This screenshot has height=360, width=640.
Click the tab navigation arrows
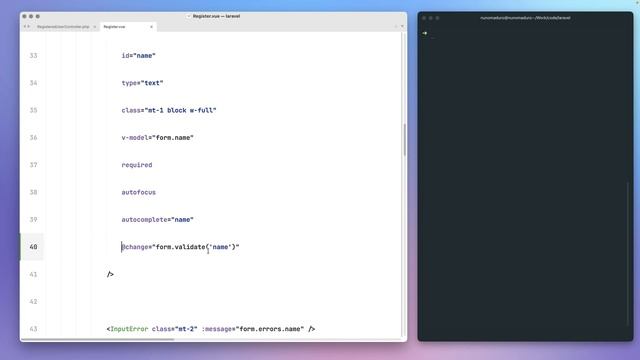(x=27, y=27)
